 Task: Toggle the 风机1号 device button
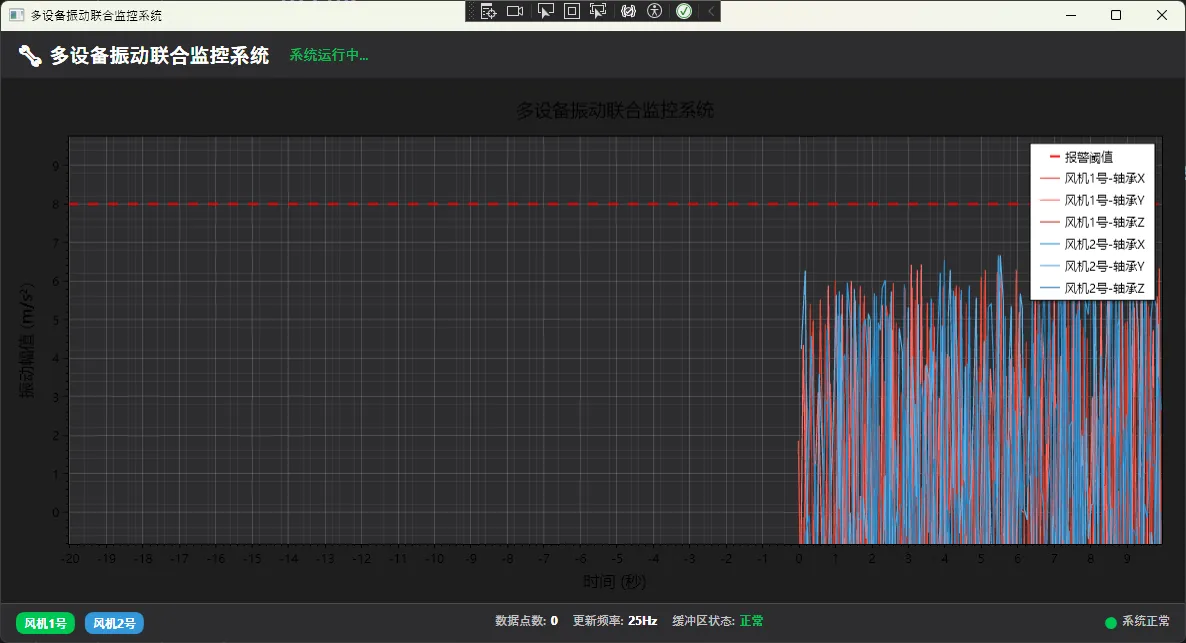point(45,624)
